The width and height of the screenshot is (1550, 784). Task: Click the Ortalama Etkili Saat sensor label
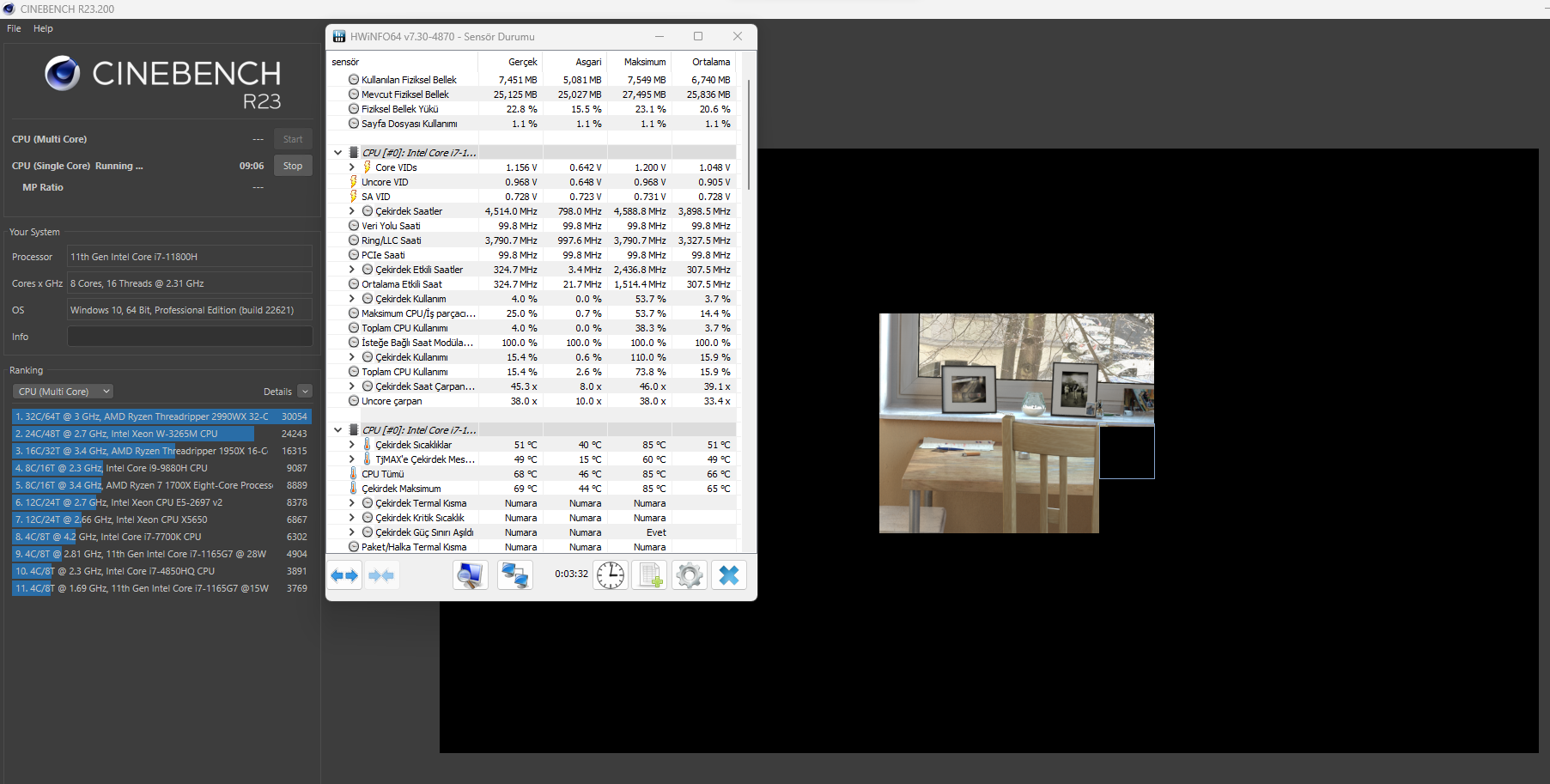[402, 284]
